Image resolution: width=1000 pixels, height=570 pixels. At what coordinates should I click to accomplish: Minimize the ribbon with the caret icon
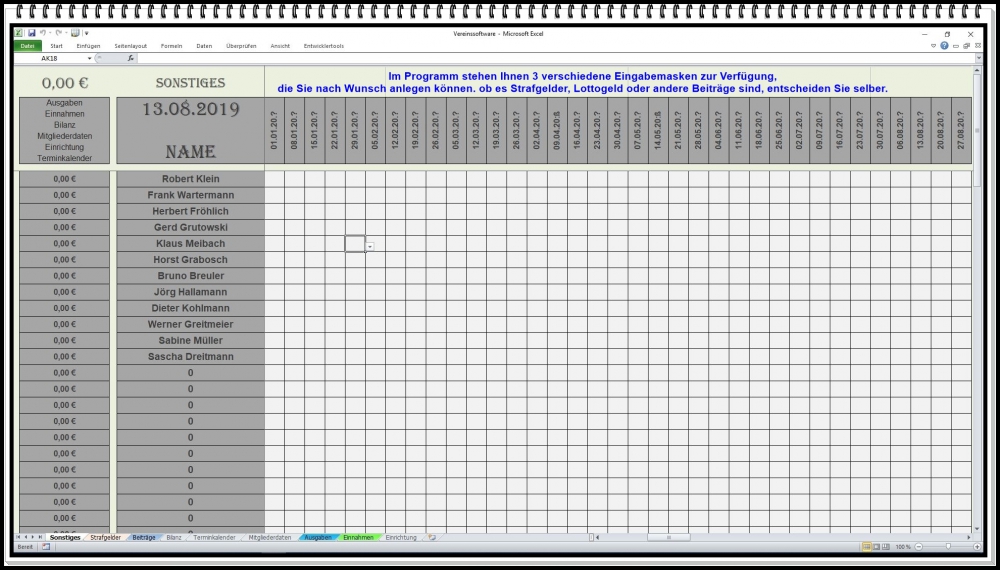(933, 46)
